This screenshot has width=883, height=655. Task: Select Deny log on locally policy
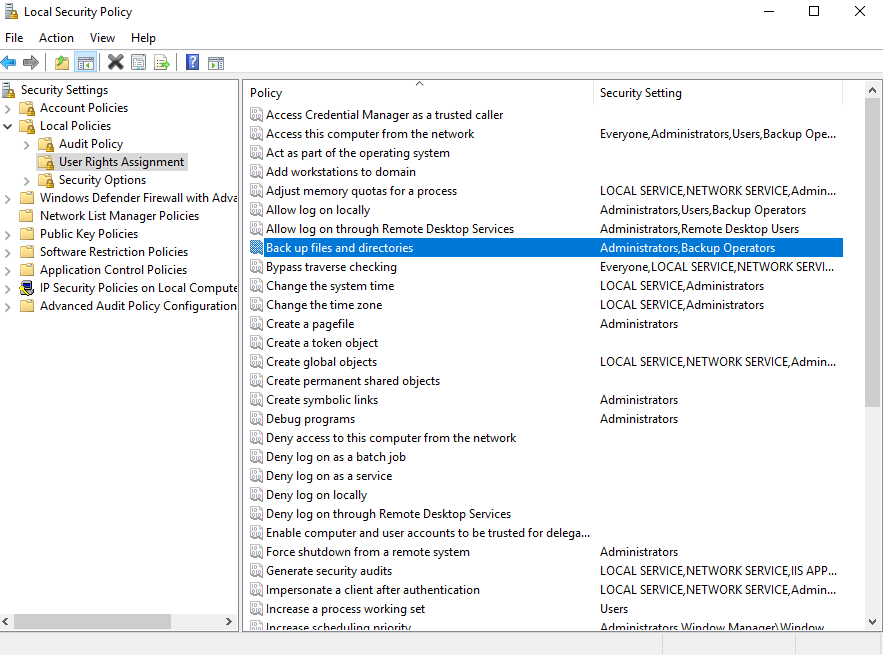coord(316,495)
